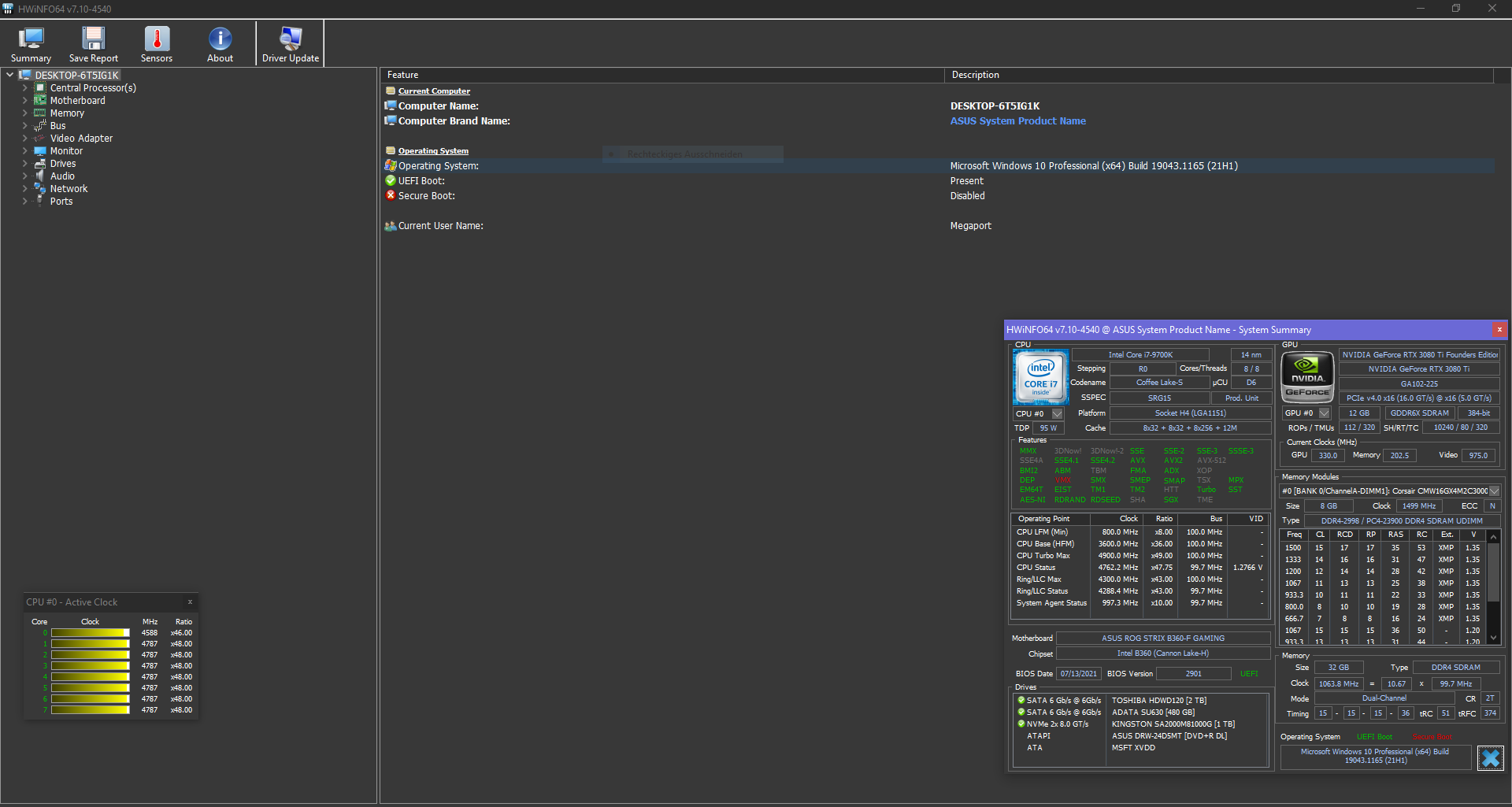1512x807 pixels.
Task: Select the Intel Core i7-9700K name field
Action: pos(1140,355)
